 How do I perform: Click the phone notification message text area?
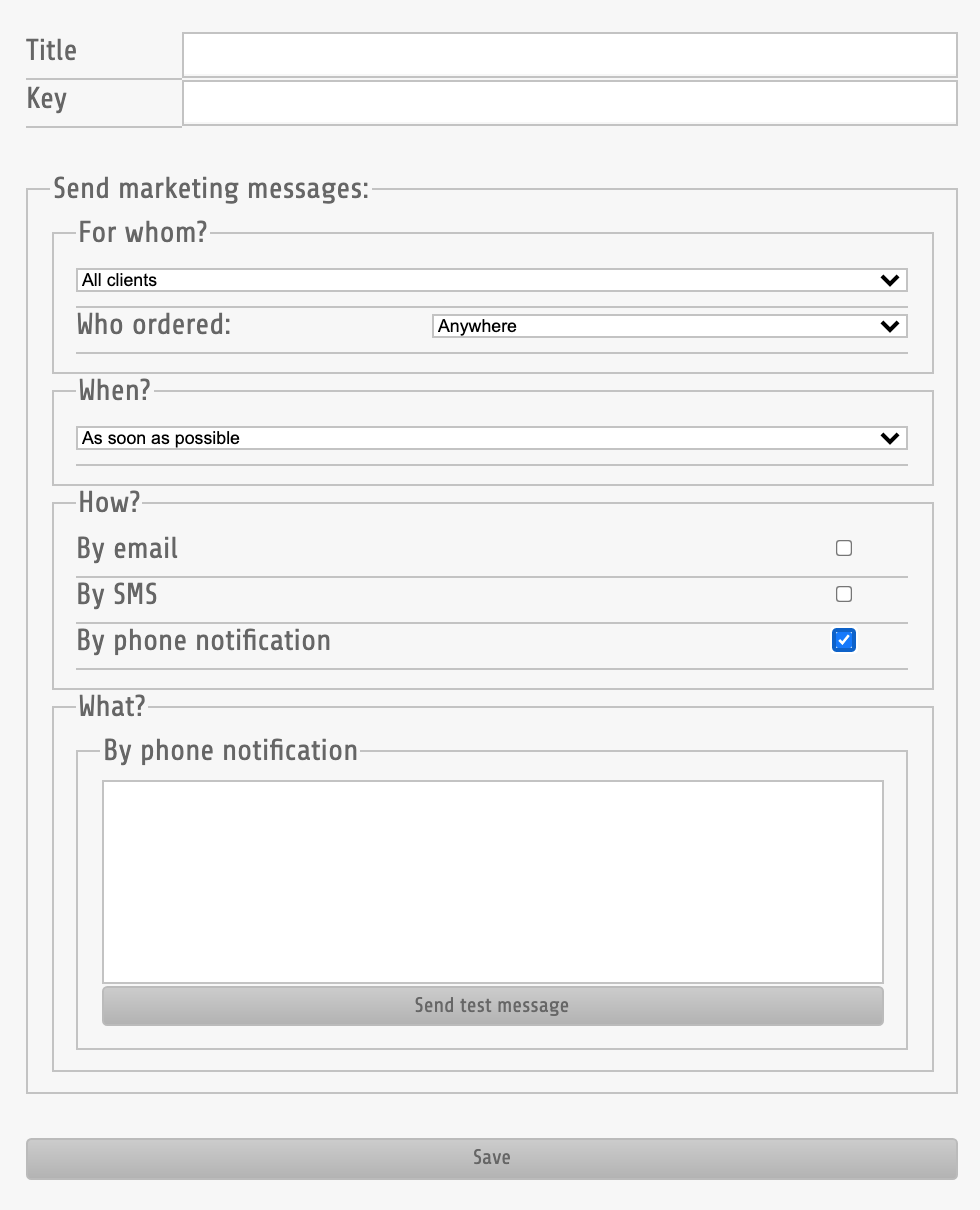click(493, 882)
